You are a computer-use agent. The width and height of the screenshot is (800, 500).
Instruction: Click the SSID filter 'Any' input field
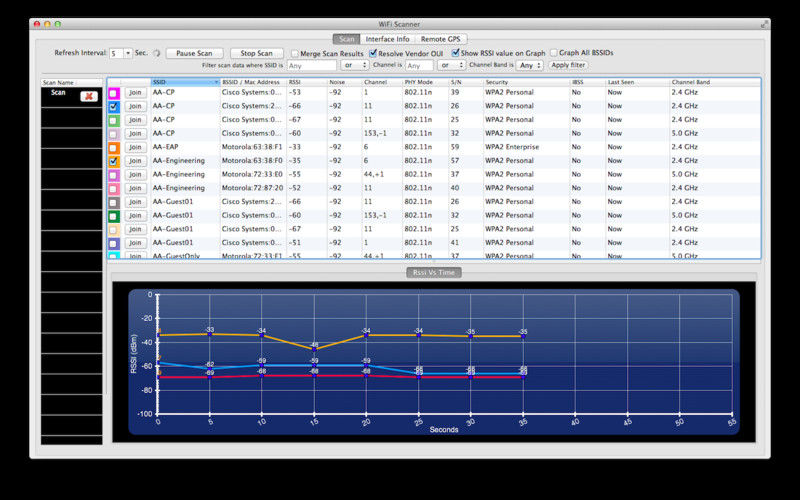(312, 66)
